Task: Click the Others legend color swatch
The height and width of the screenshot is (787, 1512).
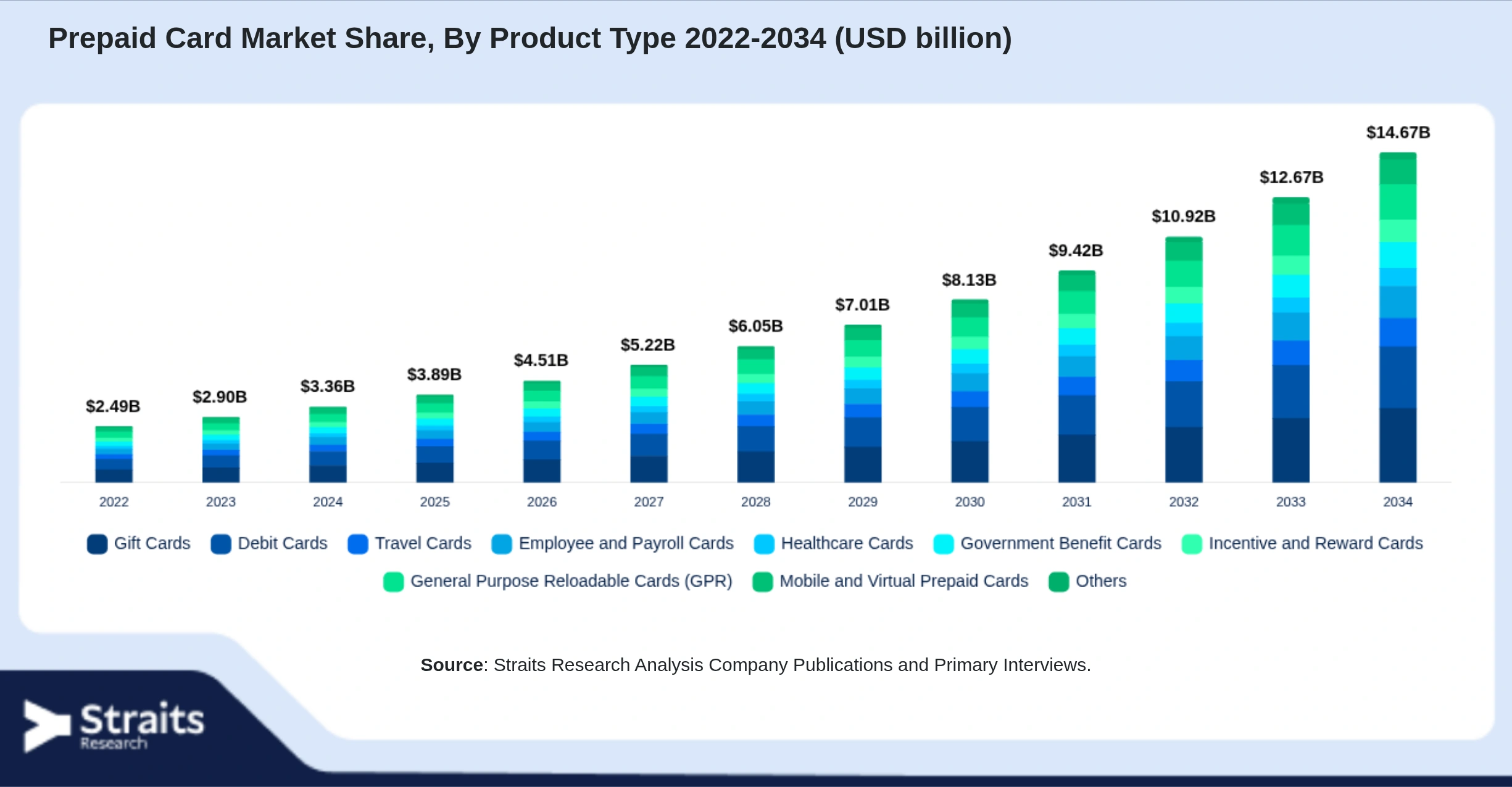Action: (1059, 582)
